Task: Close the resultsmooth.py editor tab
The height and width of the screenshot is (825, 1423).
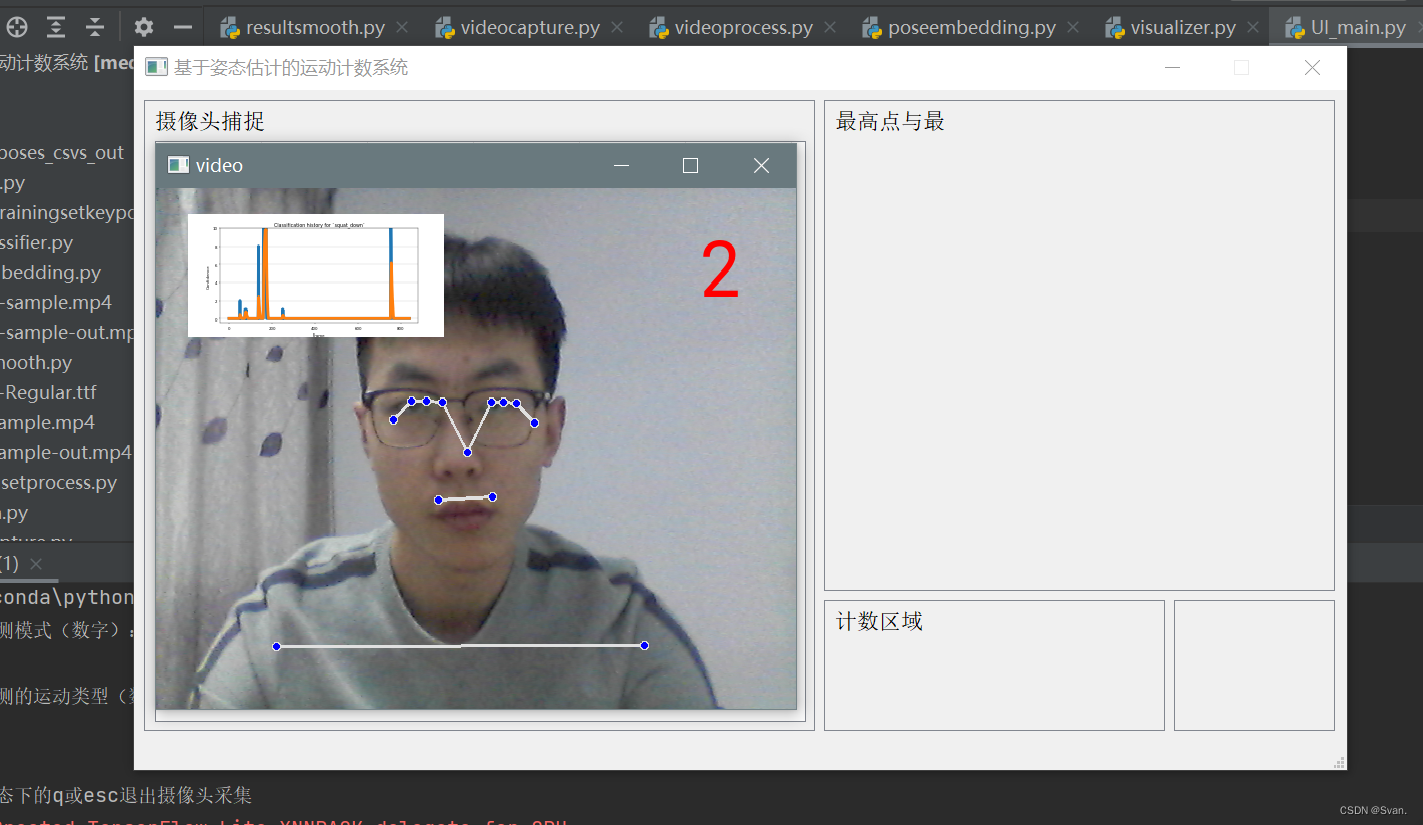Action: click(402, 28)
